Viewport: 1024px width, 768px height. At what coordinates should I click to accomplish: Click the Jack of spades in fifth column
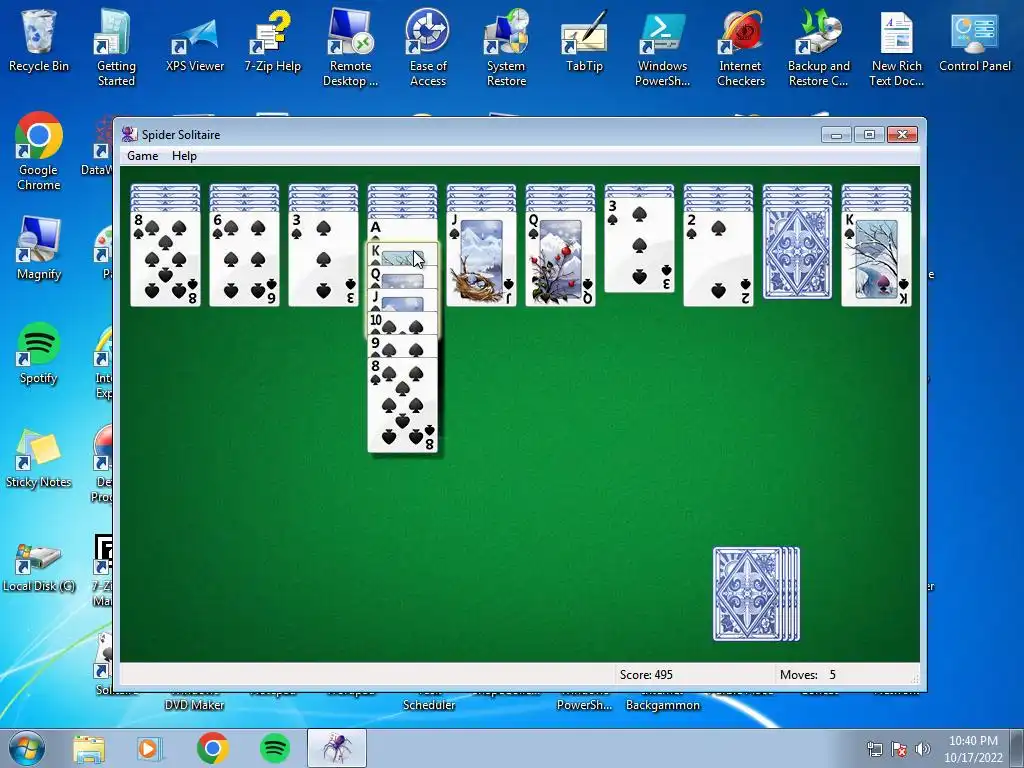(481, 259)
